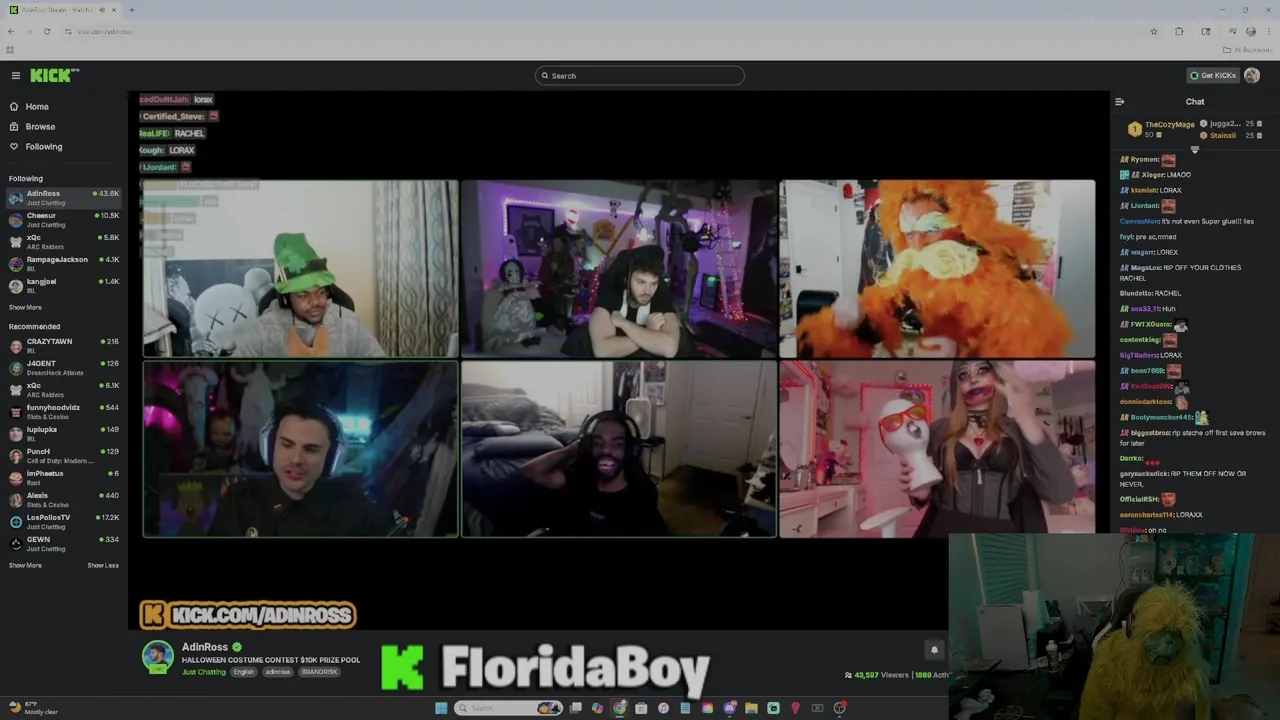1280x720 pixels.
Task: Click Show More under Following
Action: pyautogui.click(x=25, y=308)
